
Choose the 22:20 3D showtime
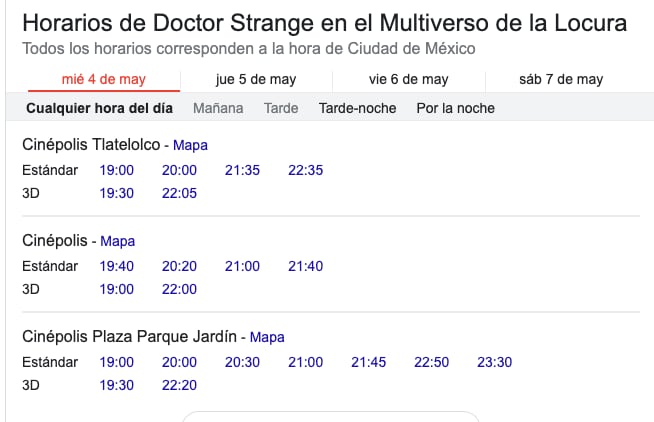click(x=179, y=385)
